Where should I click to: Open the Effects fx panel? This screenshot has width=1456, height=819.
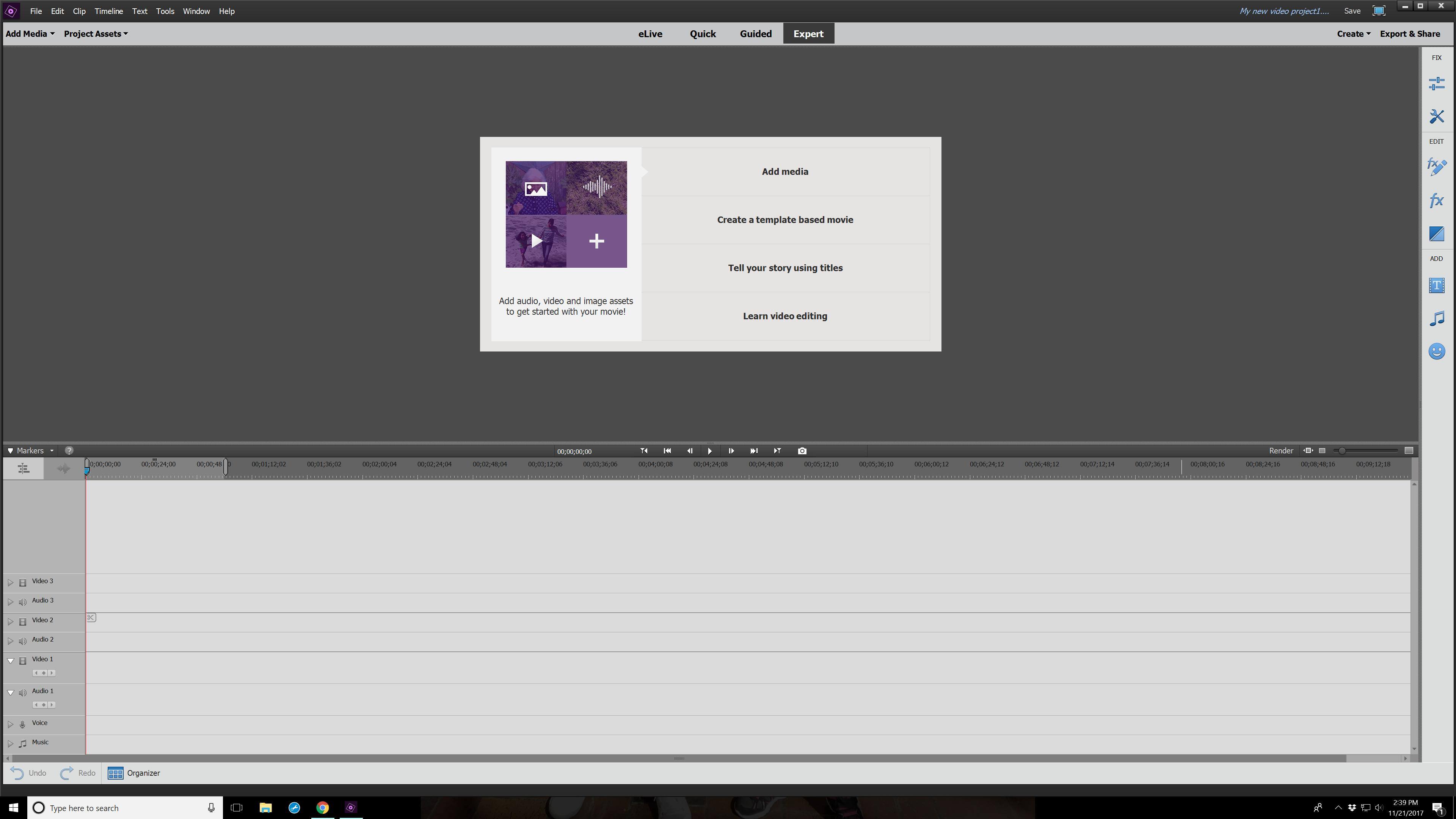click(1436, 201)
